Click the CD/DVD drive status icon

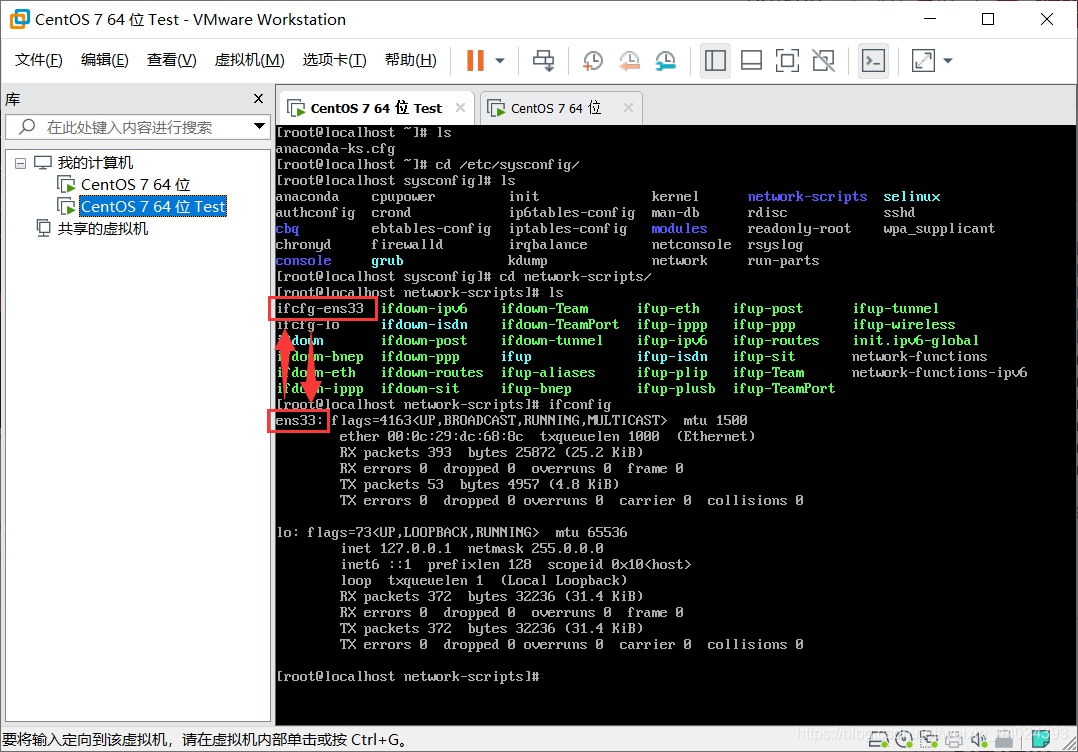[903, 740]
